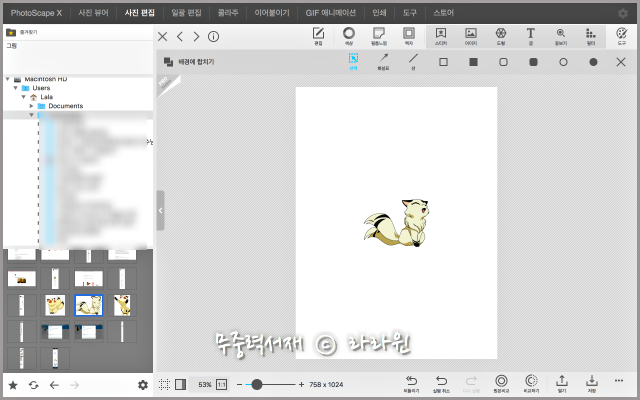The height and width of the screenshot is (400, 640).
Task: Select the Users folder
Action: [x=41, y=88]
